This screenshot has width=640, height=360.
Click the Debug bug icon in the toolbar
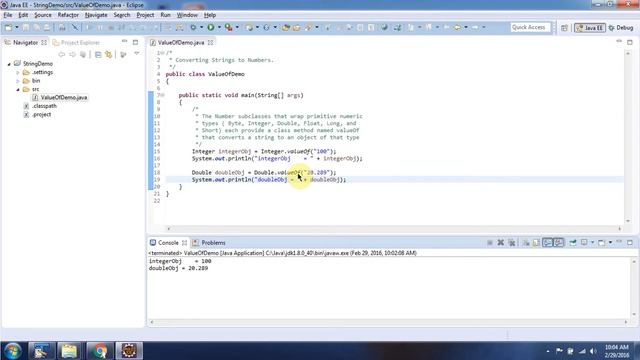coord(193,27)
